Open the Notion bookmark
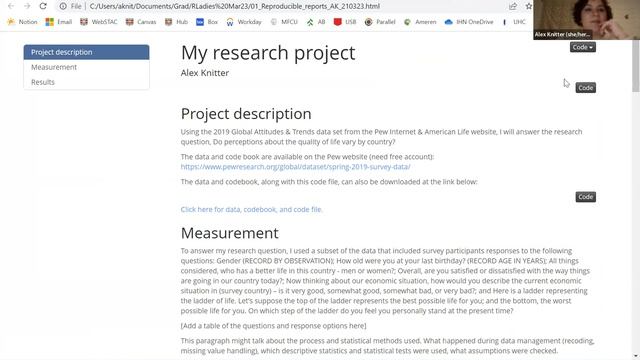The width and height of the screenshot is (640, 360). (22, 22)
